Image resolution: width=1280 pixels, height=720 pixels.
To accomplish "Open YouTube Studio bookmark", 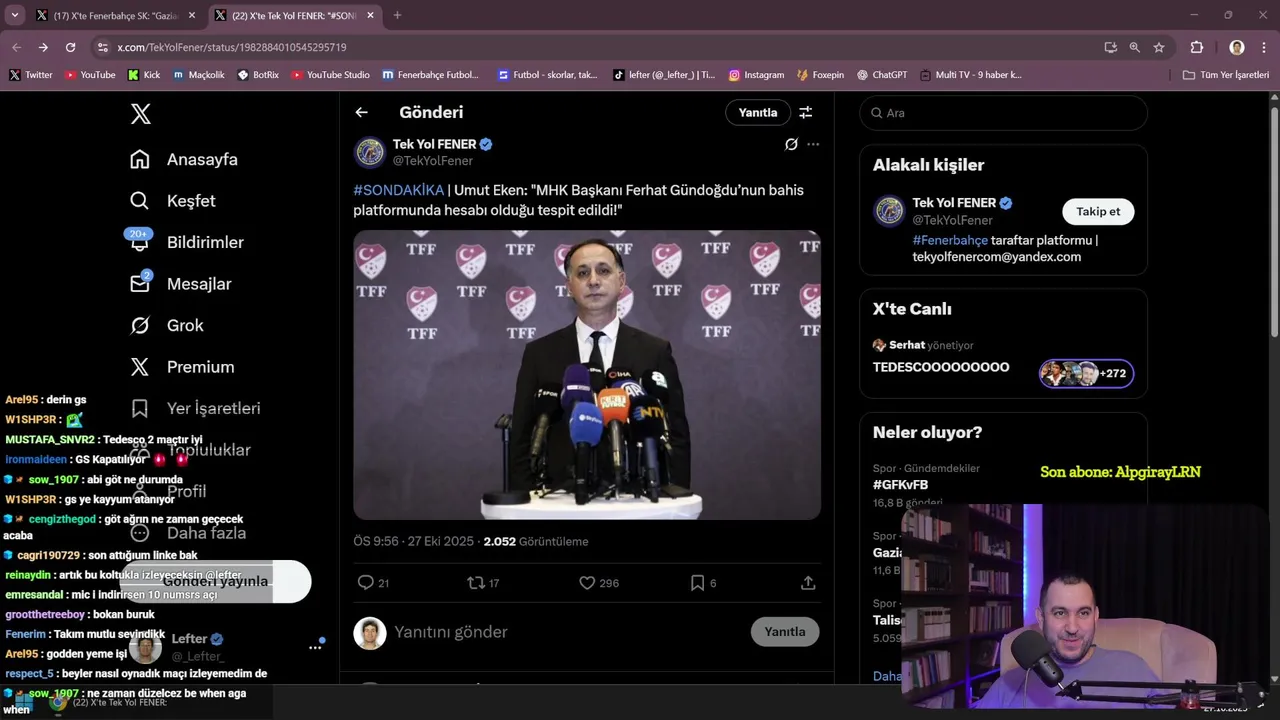I will [x=330, y=75].
